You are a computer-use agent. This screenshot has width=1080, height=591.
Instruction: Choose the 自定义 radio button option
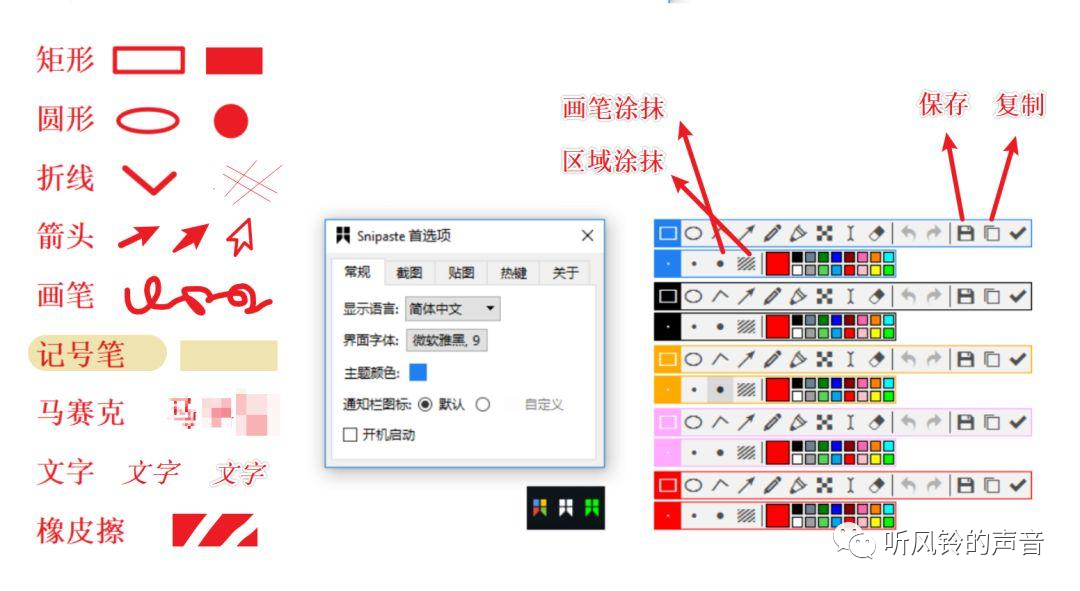[x=483, y=404]
